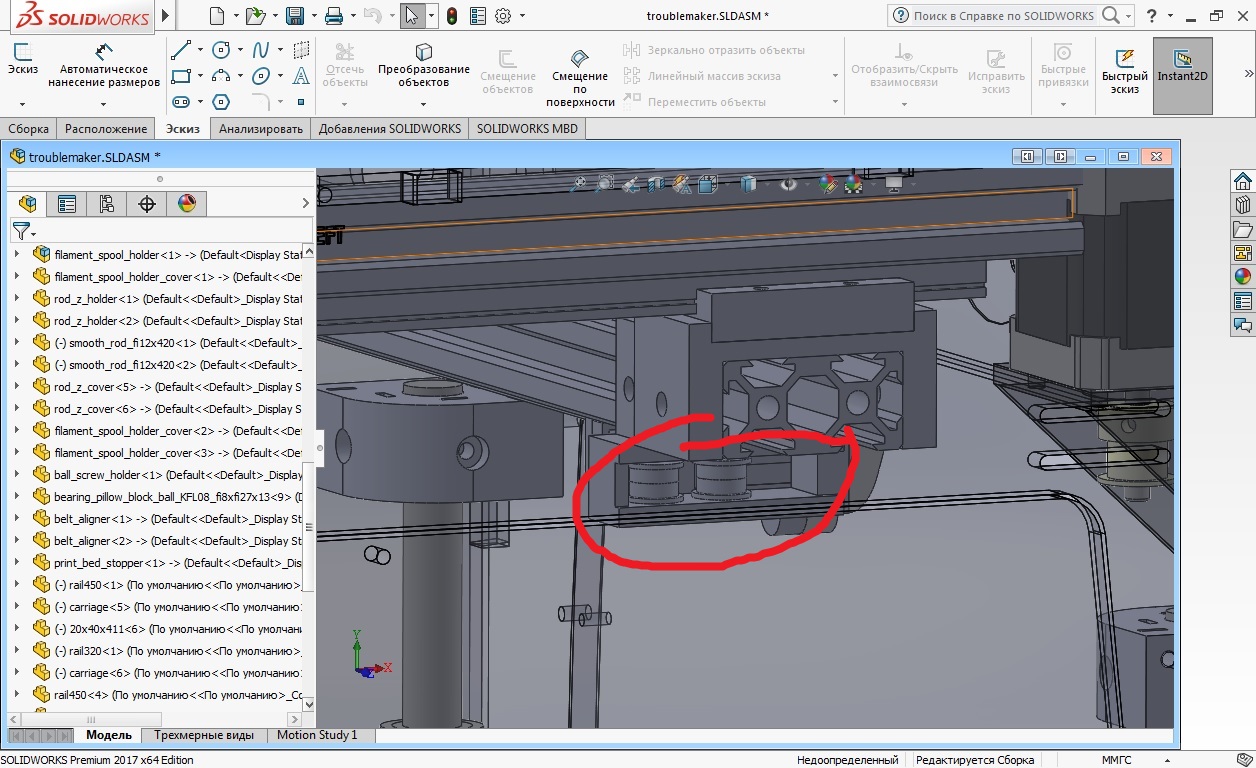1256x768 pixels.
Task: Open the Motion Study 1 tab
Action: point(316,735)
